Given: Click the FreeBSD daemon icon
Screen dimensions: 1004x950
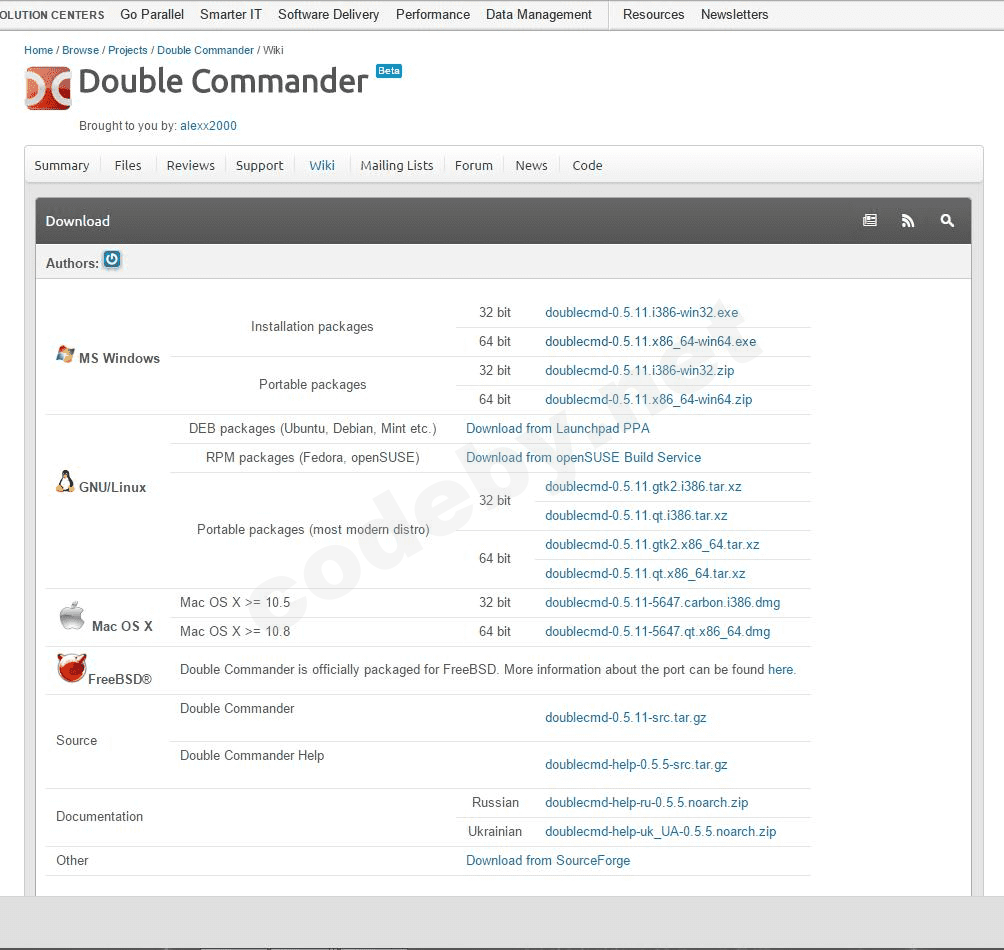Looking at the screenshot, I should click(71, 668).
